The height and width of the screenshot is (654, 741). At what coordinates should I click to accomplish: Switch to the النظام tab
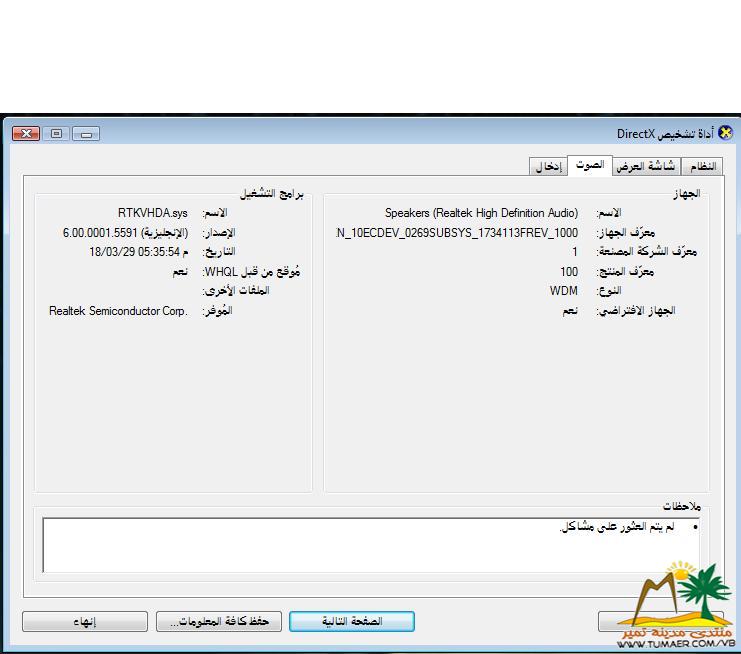[703, 167]
